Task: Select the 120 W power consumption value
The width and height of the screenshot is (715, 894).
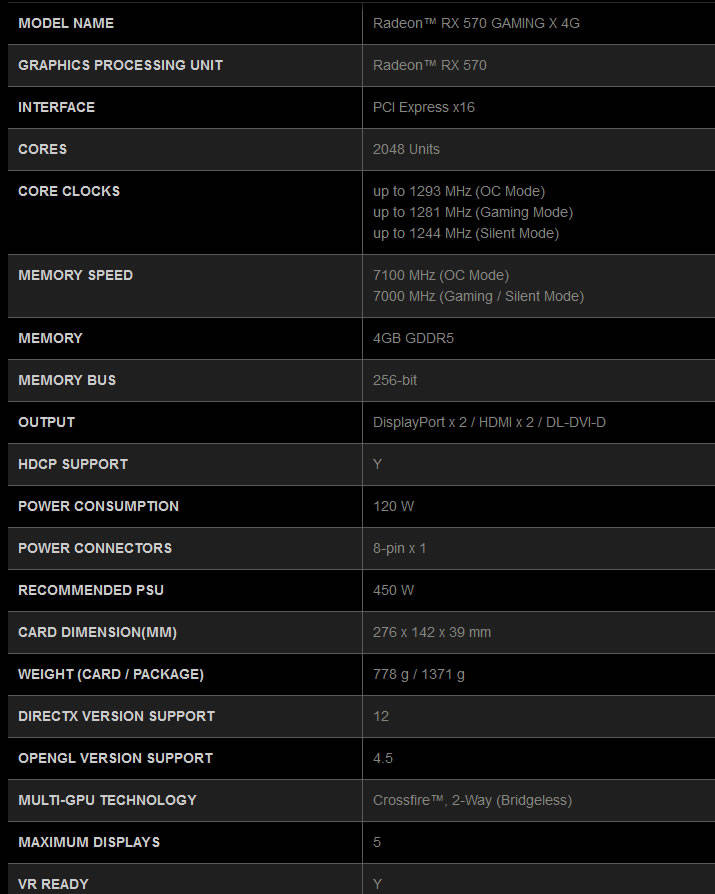Action: (393, 506)
